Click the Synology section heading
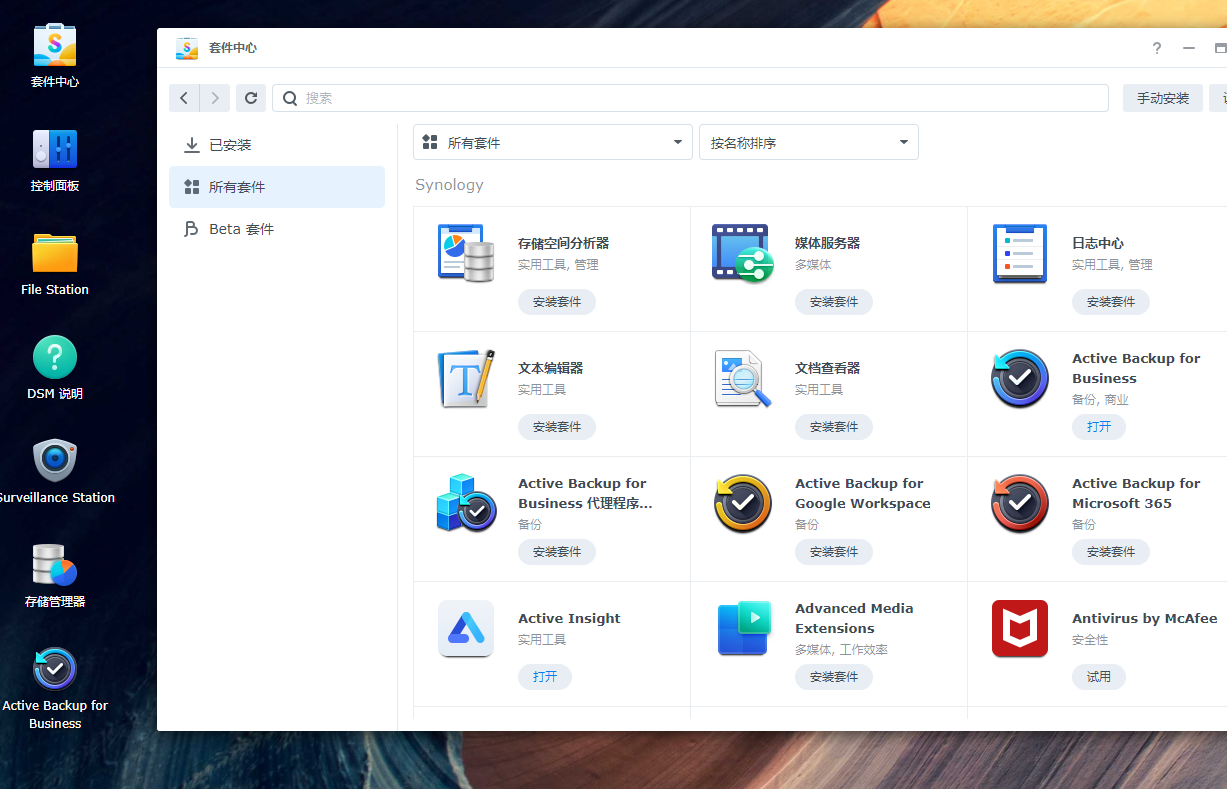1227x789 pixels. (x=449, y=185)
